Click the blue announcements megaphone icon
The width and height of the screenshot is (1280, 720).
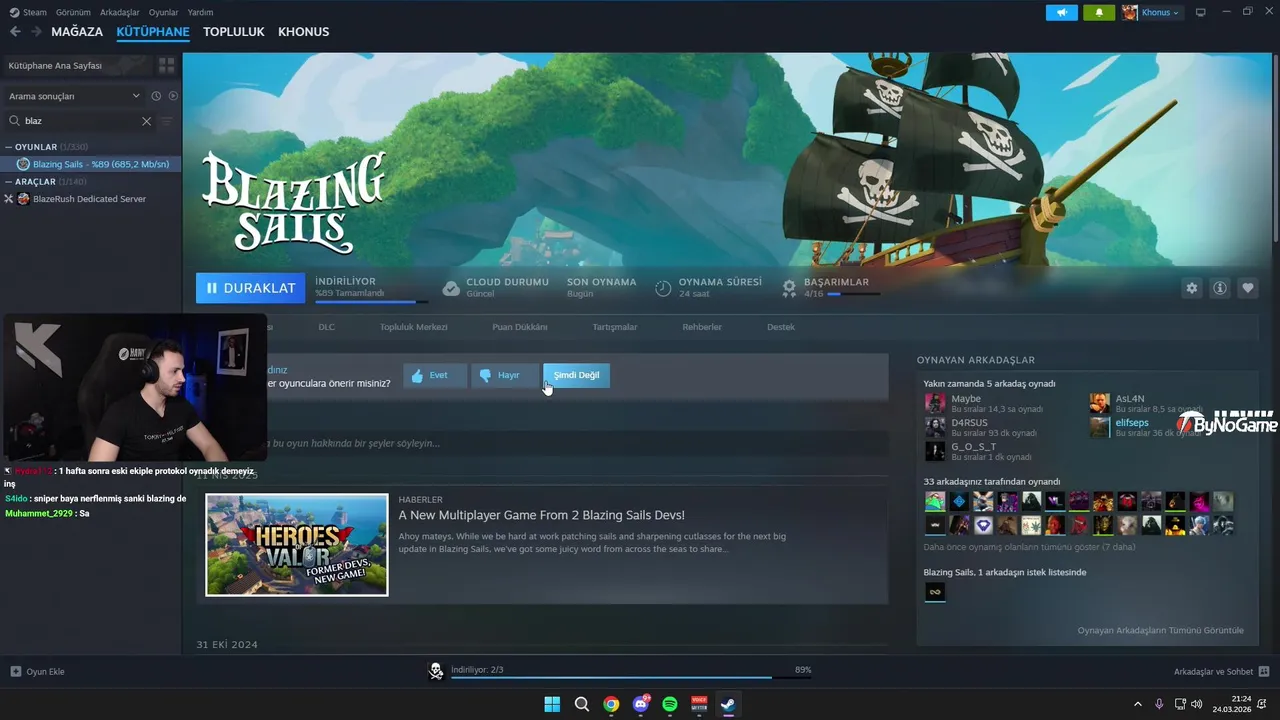click(1062, 12)
